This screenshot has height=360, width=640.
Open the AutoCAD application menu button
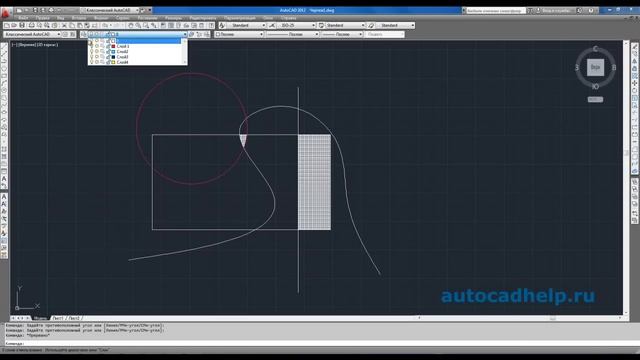[x=5, y=13]
